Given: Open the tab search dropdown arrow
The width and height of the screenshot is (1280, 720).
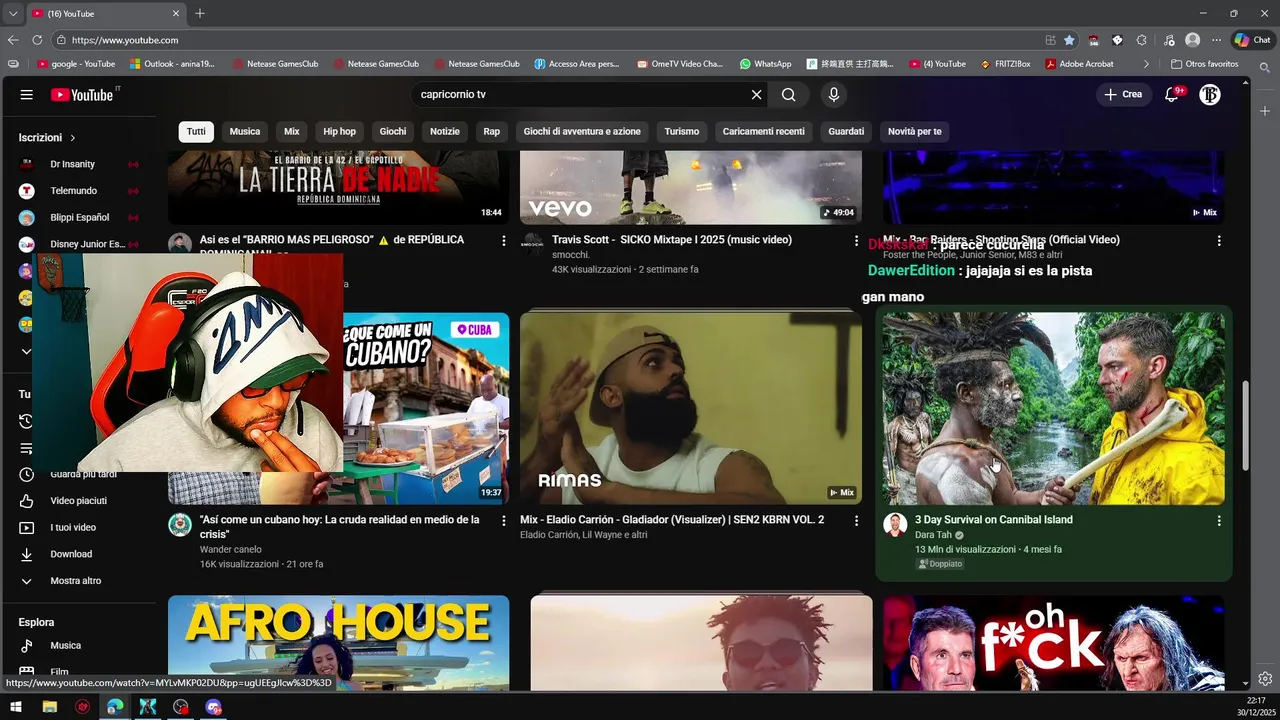Looking at the screenshot, I should point(13,13).
